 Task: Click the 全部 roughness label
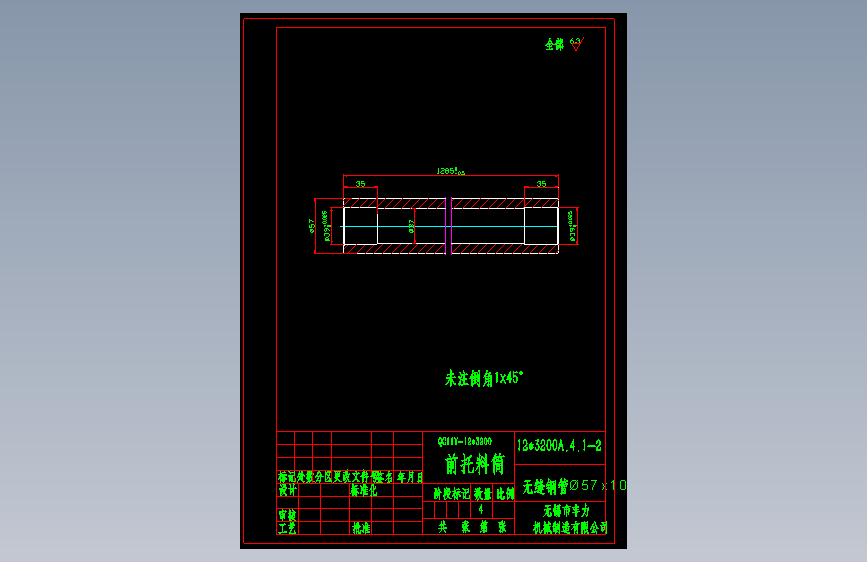(x=554, y=45)
